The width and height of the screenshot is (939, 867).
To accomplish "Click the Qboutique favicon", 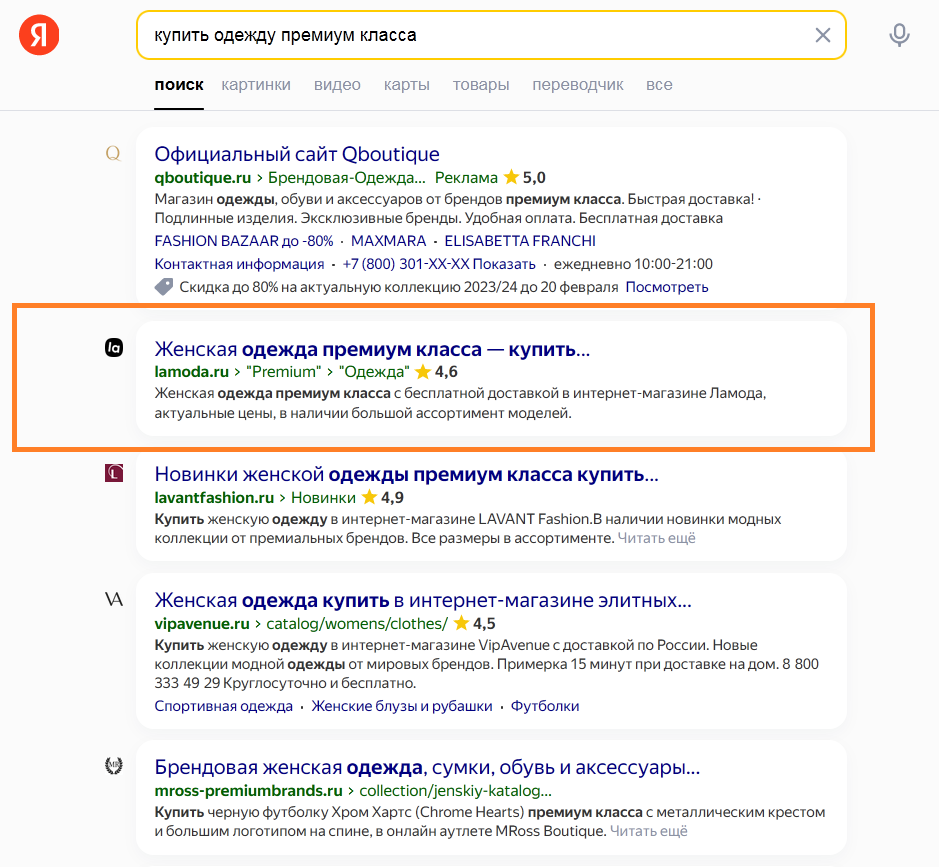I will [113, 154].
